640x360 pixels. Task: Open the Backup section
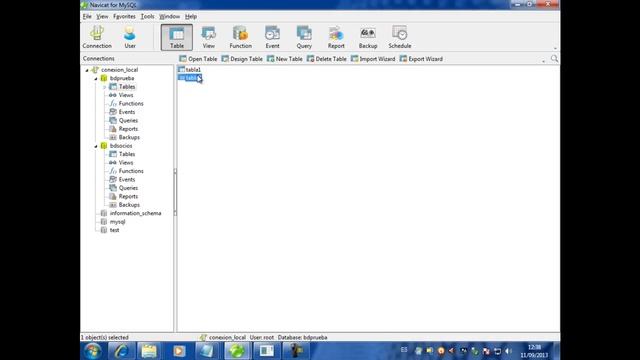click(x=368, y=37)
